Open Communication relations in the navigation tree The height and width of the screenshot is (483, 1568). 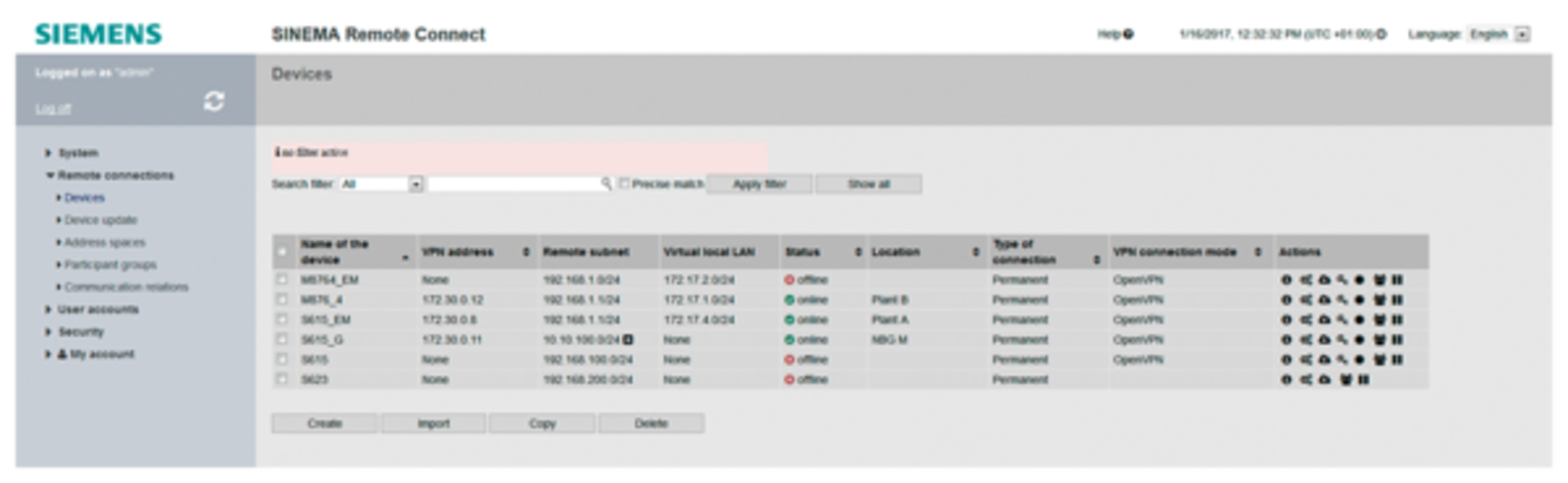[x=127, y=287]
